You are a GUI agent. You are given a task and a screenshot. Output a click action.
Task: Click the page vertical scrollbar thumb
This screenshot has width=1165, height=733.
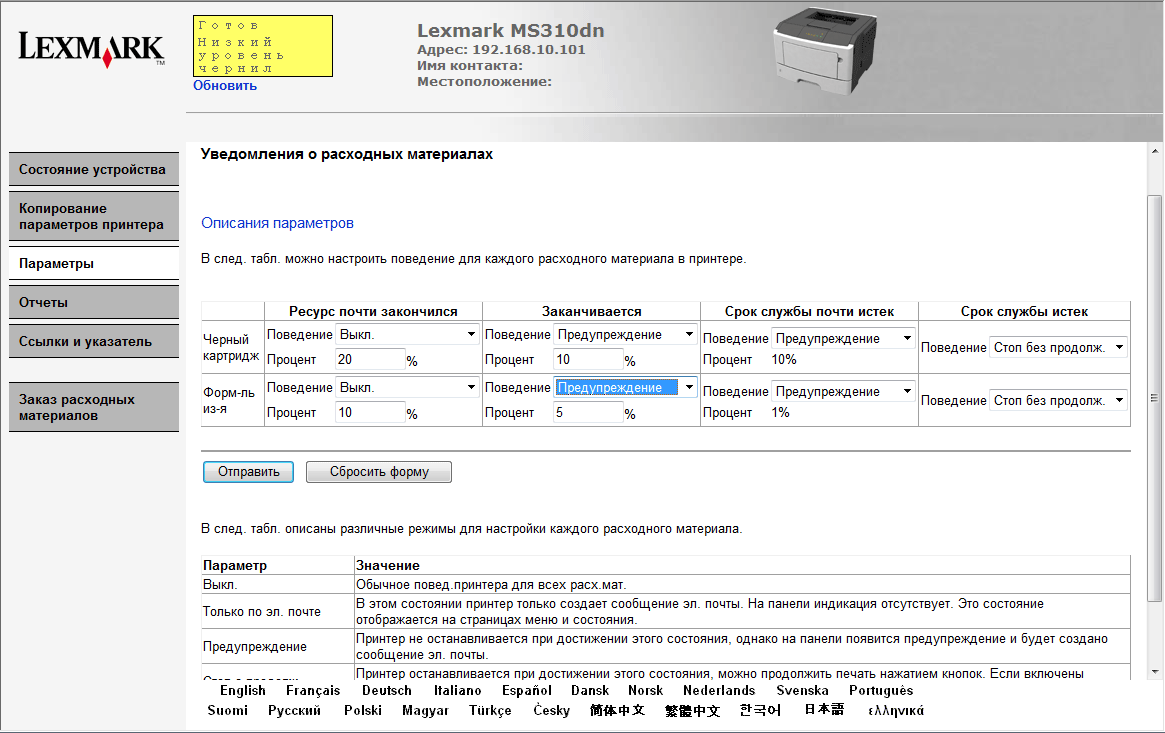point(1154,398)
